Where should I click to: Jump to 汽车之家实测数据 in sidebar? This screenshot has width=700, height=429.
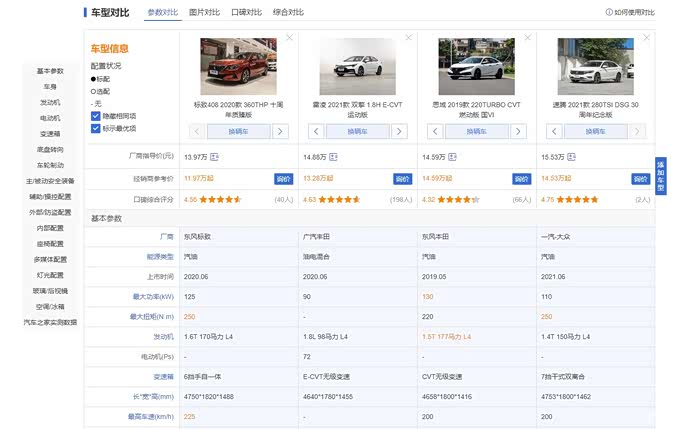[x=50, y=322]
